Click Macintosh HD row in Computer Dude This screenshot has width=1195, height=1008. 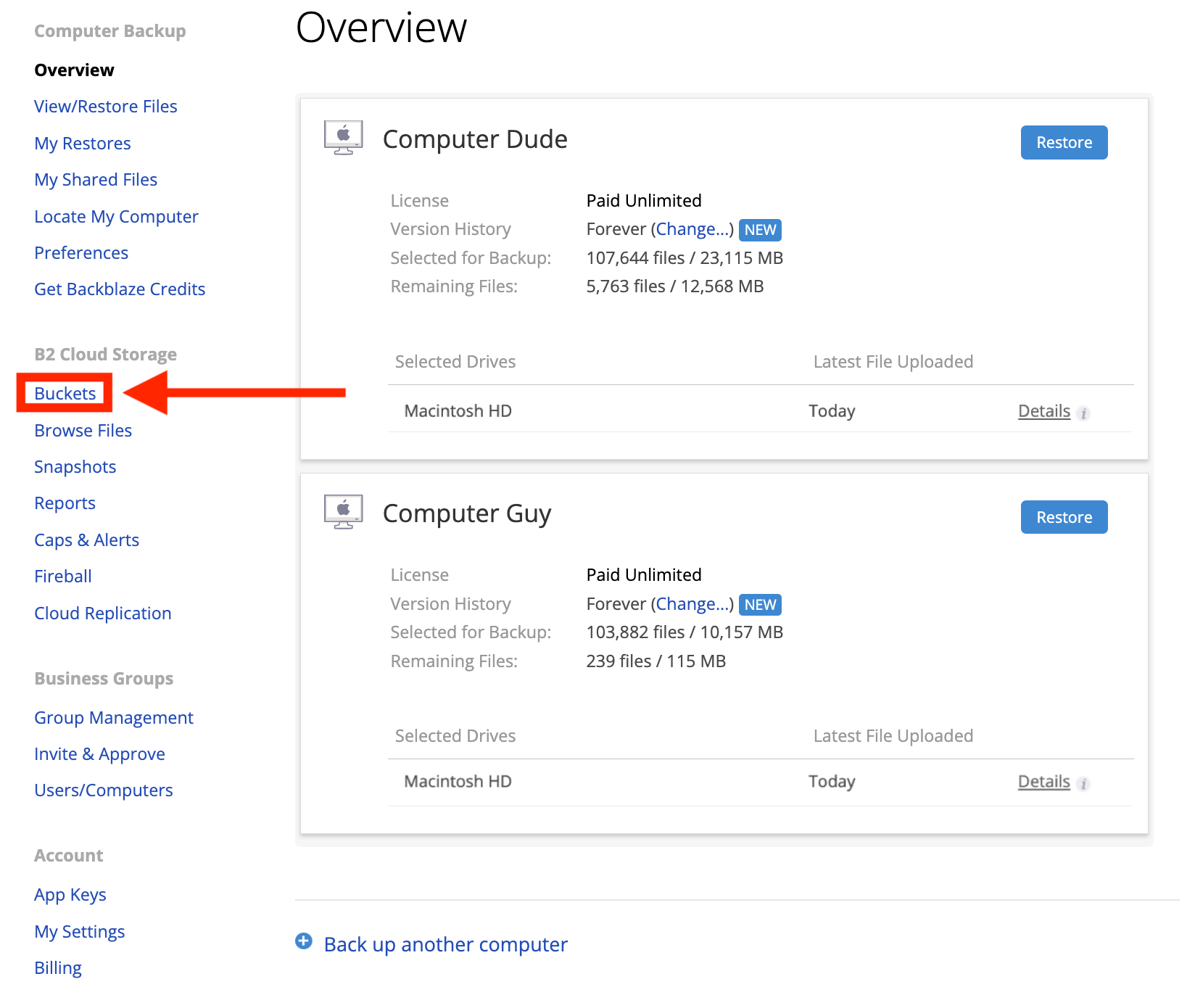(x=760, y=411)
